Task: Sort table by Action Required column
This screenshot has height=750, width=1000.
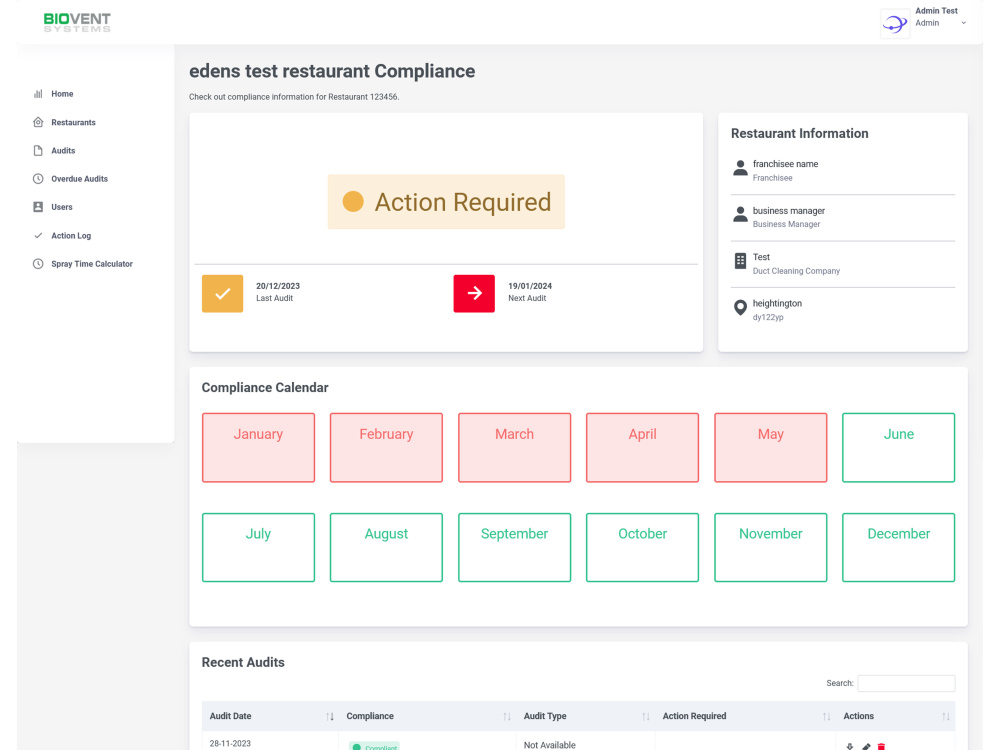Action: pyautogui.click(x=745, y=716)
